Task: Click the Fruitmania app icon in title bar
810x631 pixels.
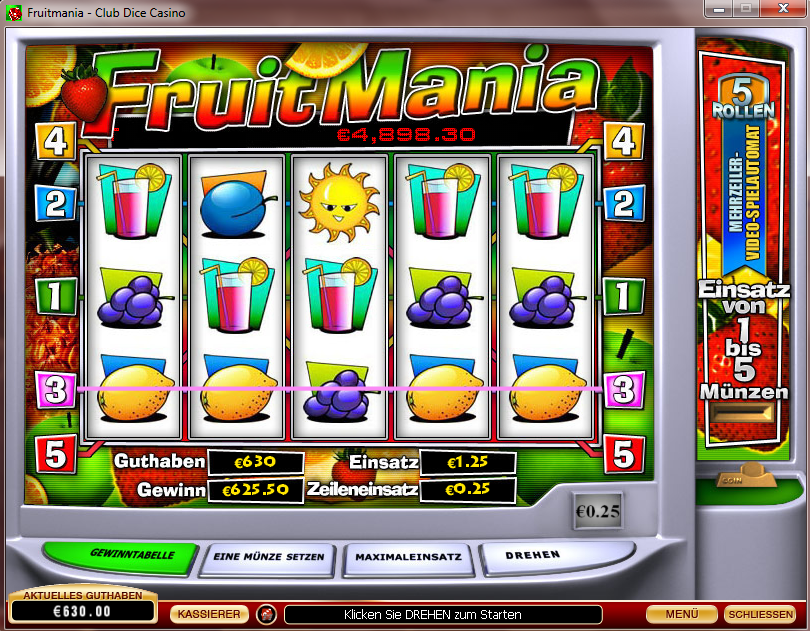Action: pyautogui.click(x=14, y=12)
